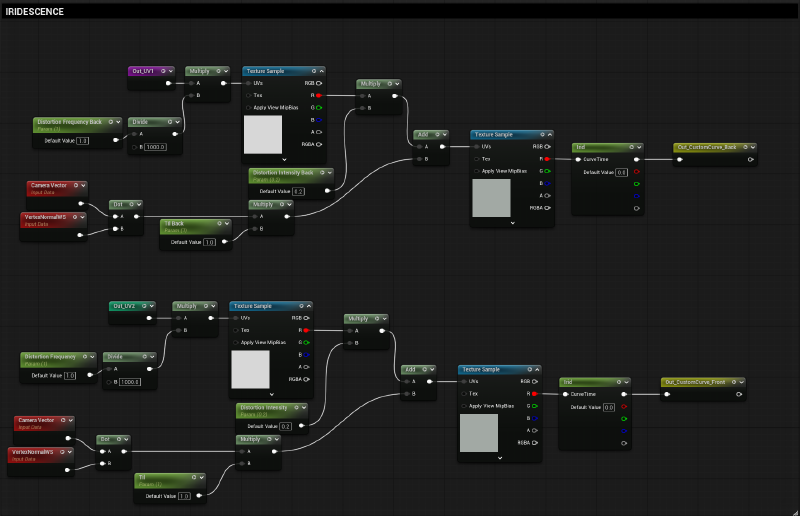Toggle Apply View MipBias pin on the top-left Texture Sample
The width and height of the screenshot is (800, 516).
pos(249,107)
